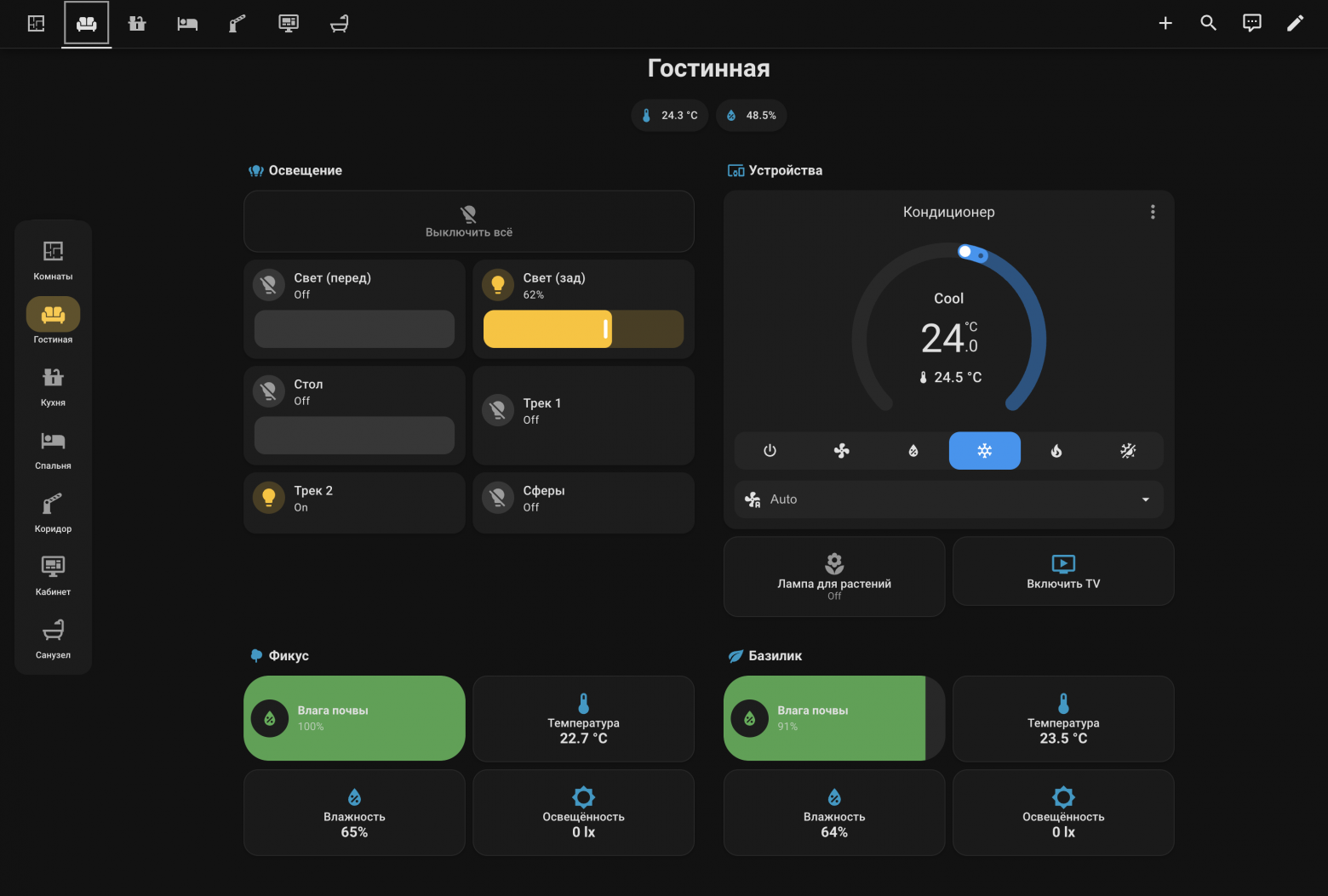Select fan-only mode on air conditioner
This screenshot has height=896, width=1328.
(x=841, y=451)
